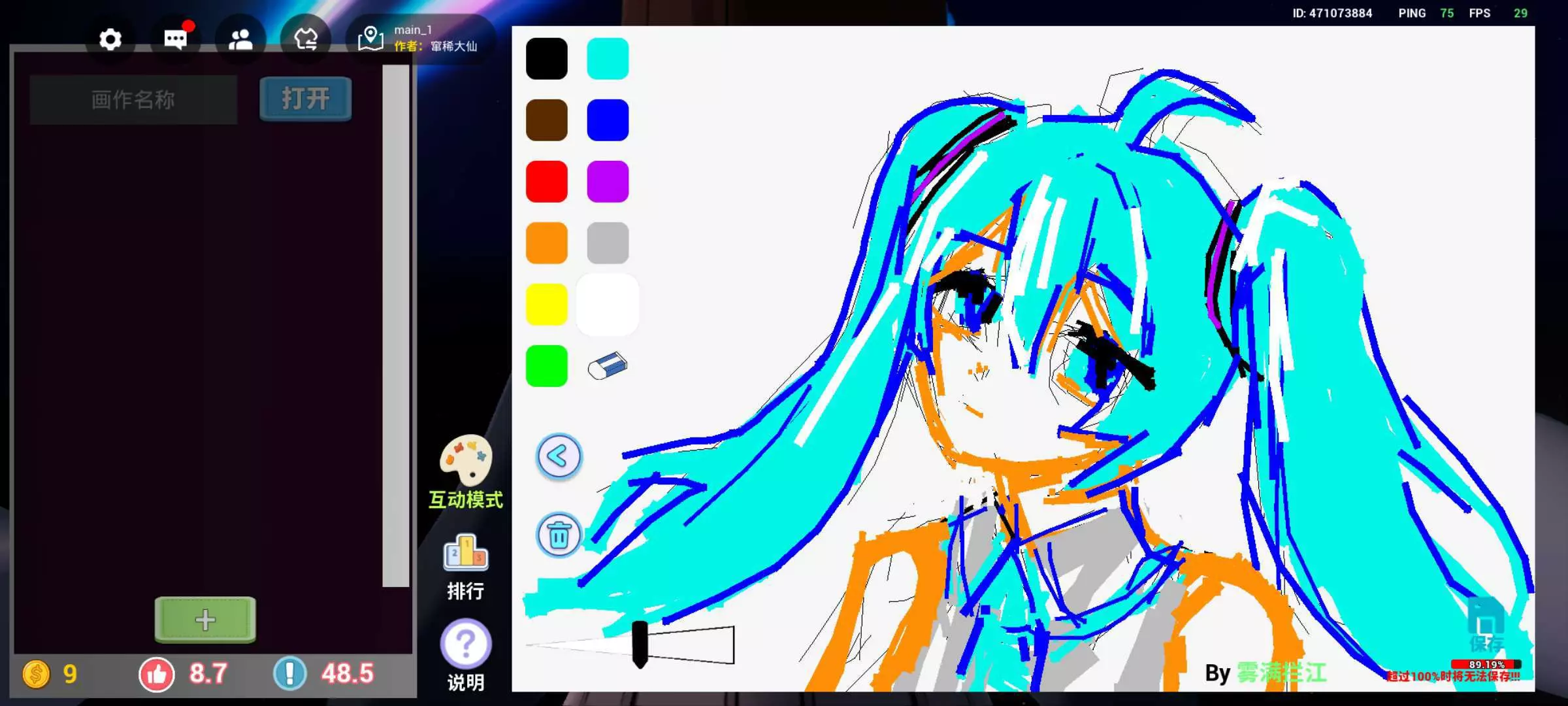Select the eraser tool

pyautogui.click(x=608, y=366)
